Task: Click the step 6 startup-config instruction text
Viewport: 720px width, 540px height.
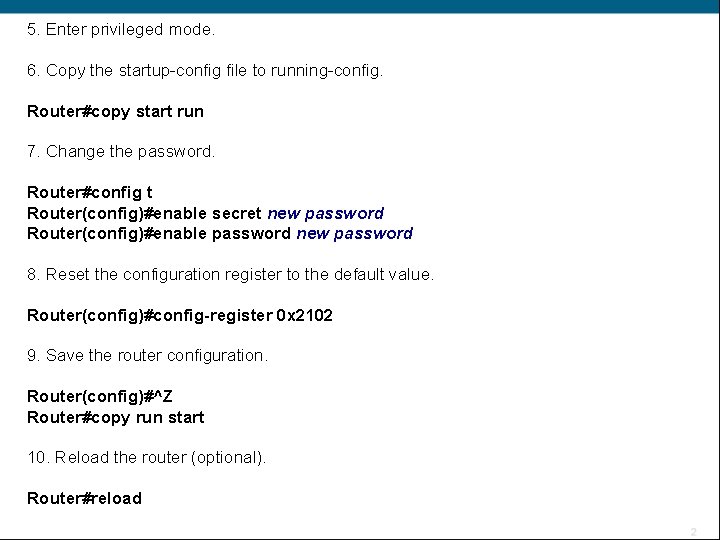Action: pos(205,71)
